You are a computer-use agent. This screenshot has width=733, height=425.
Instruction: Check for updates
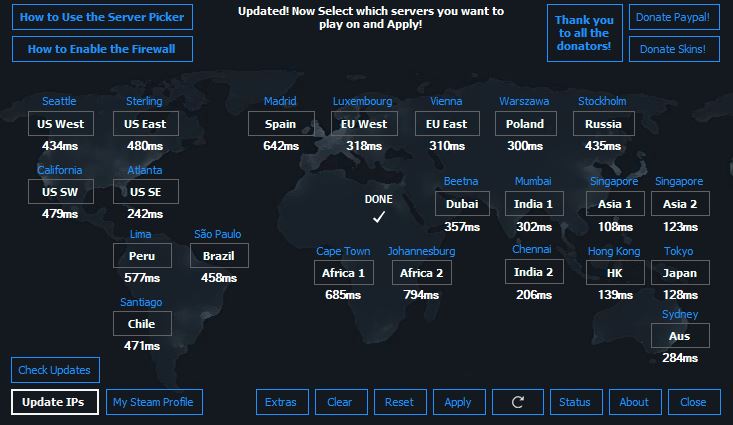click(54, 370)
